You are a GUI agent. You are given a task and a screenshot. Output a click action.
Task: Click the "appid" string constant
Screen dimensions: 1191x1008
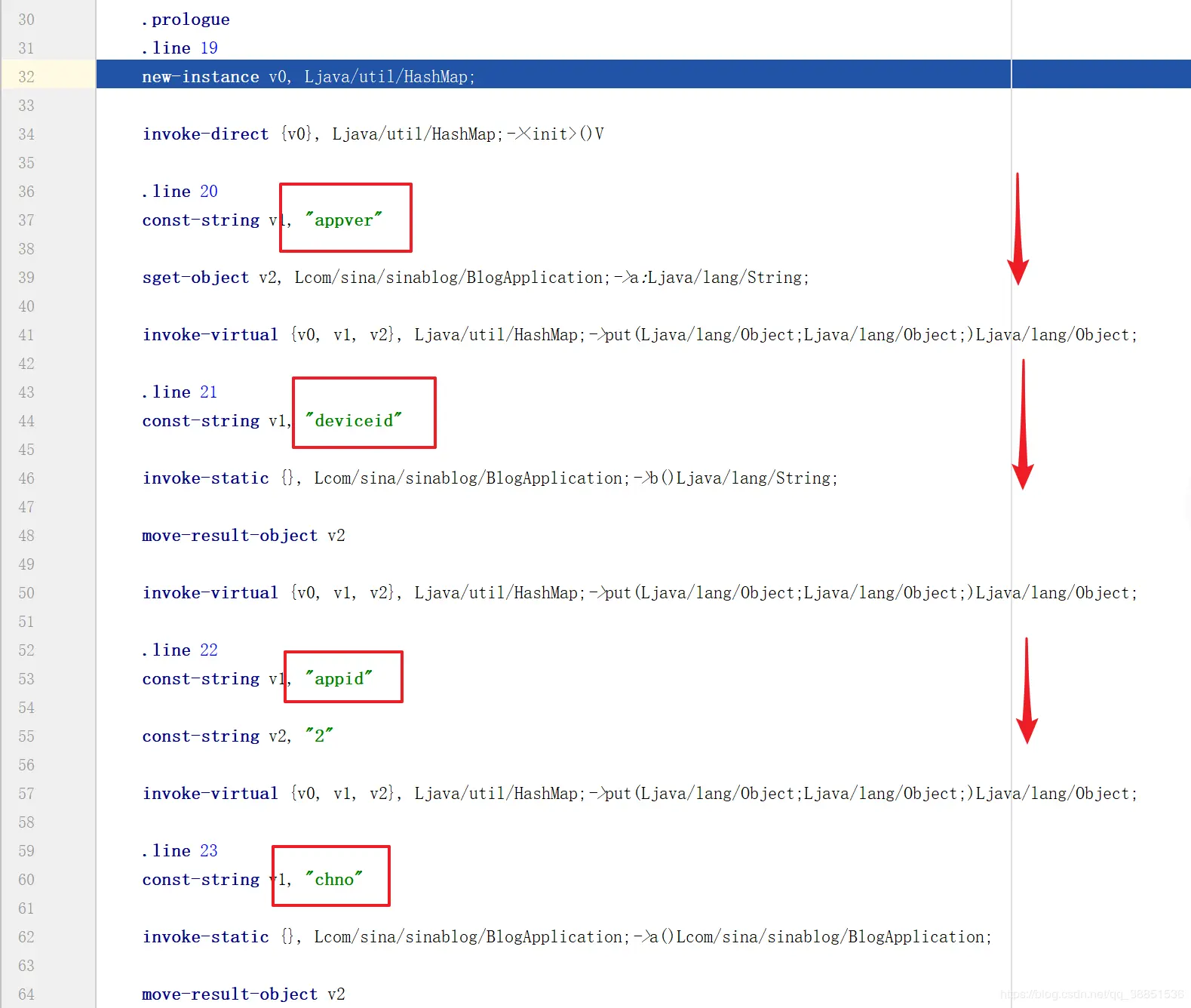(x=339, y=678)
